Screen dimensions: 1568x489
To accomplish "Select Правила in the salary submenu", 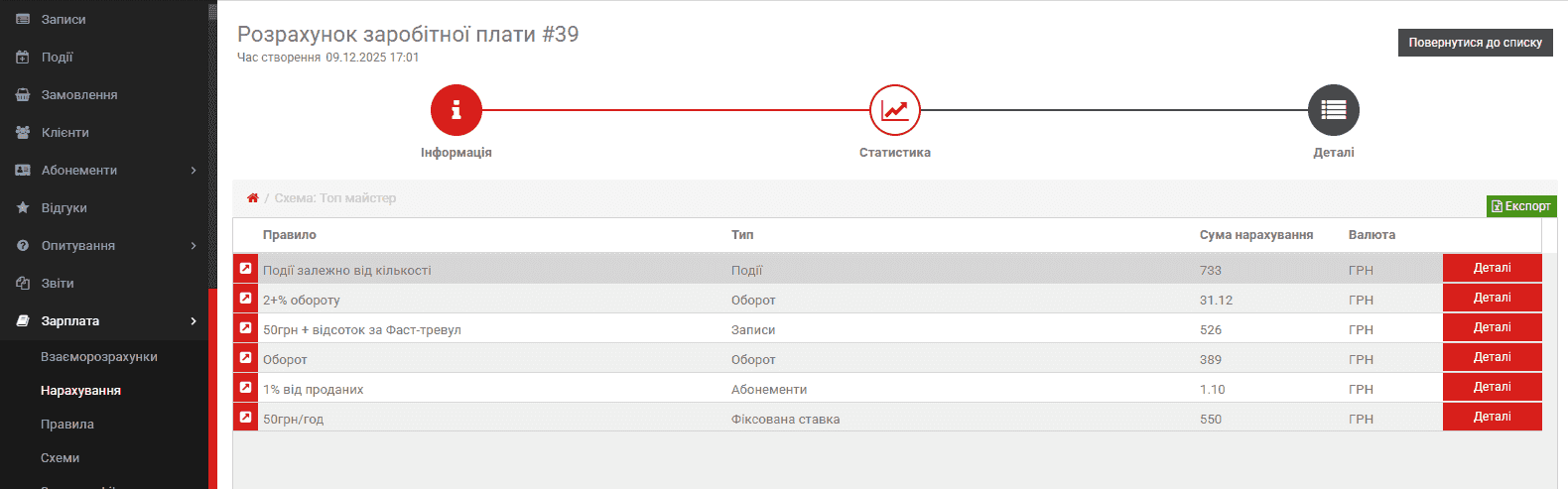I will [67, 425].
